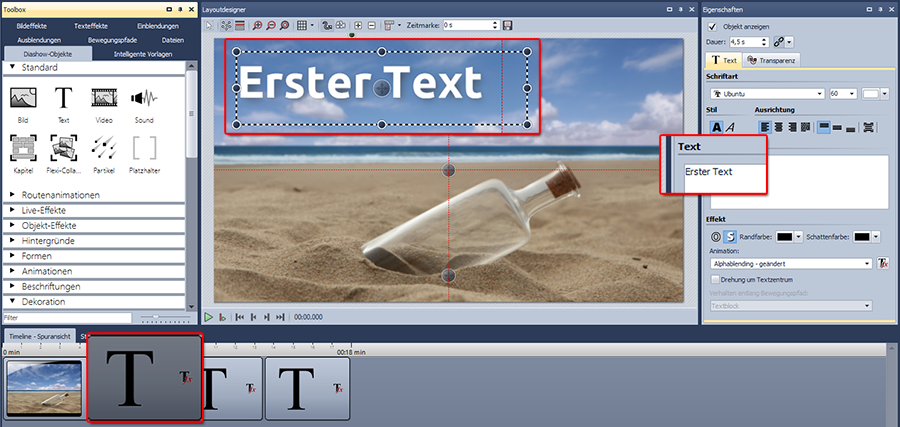Align text left in Ausrichtung
Image resolution: width=900 pixels, height=427 pixels.
pos(765,127)
